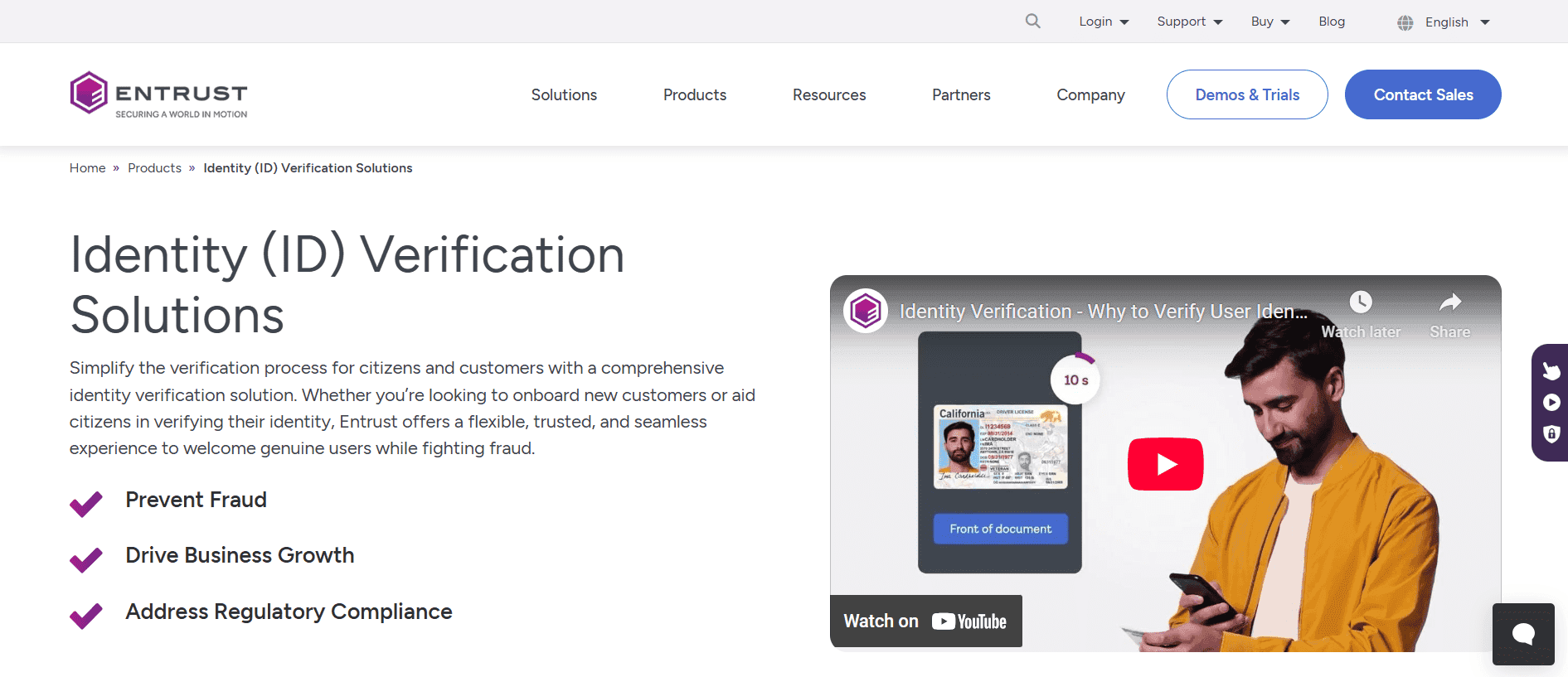Click the side panel play circle icon
Screen dimensions: 1568x677
pyautogui.click(x=1551, y=403)
